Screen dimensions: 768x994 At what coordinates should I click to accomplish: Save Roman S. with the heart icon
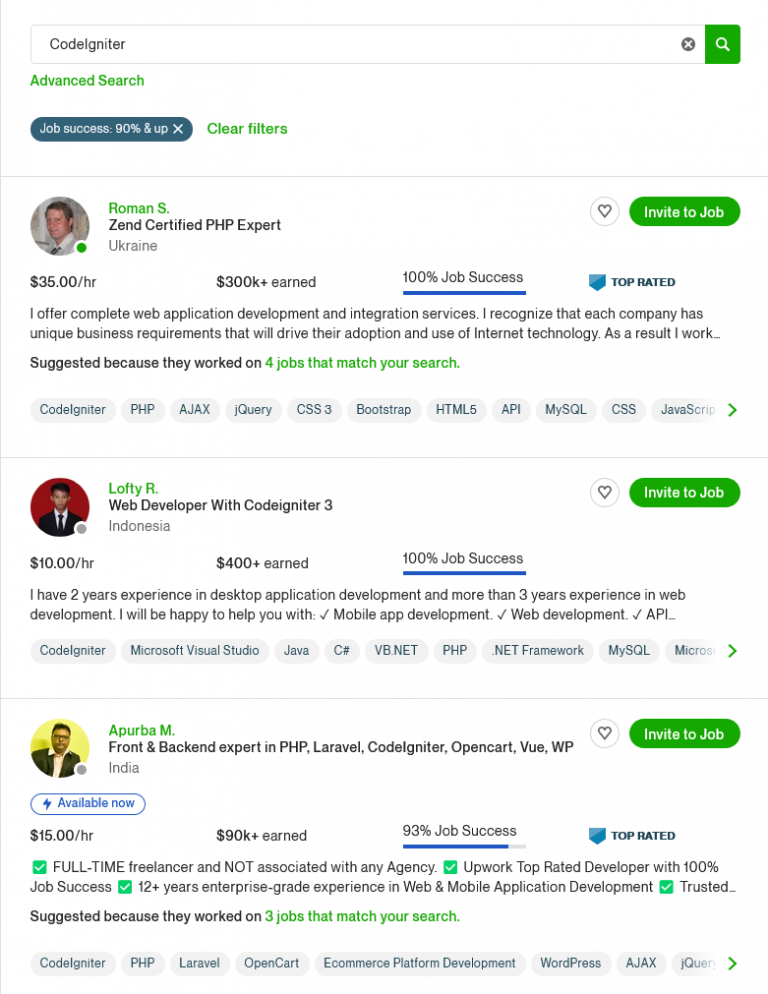[604, 212]
